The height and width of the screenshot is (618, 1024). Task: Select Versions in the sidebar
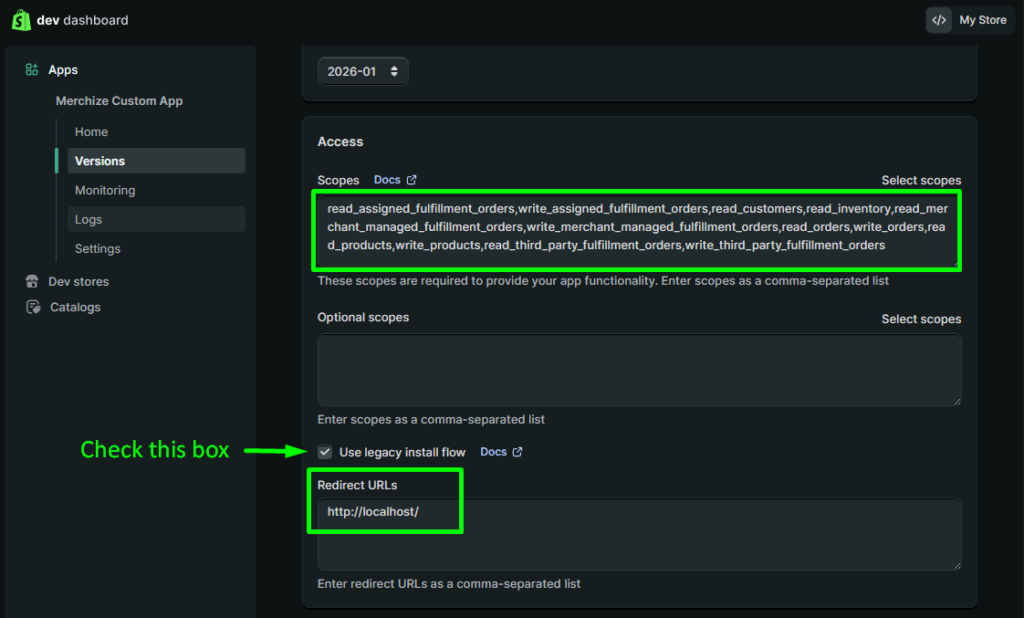click(x=100, y=161)
